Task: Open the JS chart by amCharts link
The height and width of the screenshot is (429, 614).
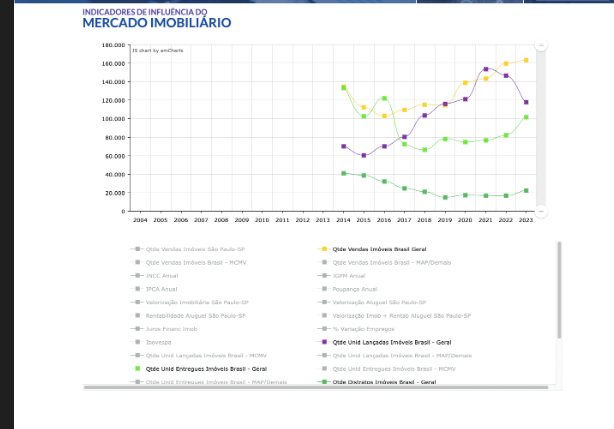Action: tap(157, 50)
